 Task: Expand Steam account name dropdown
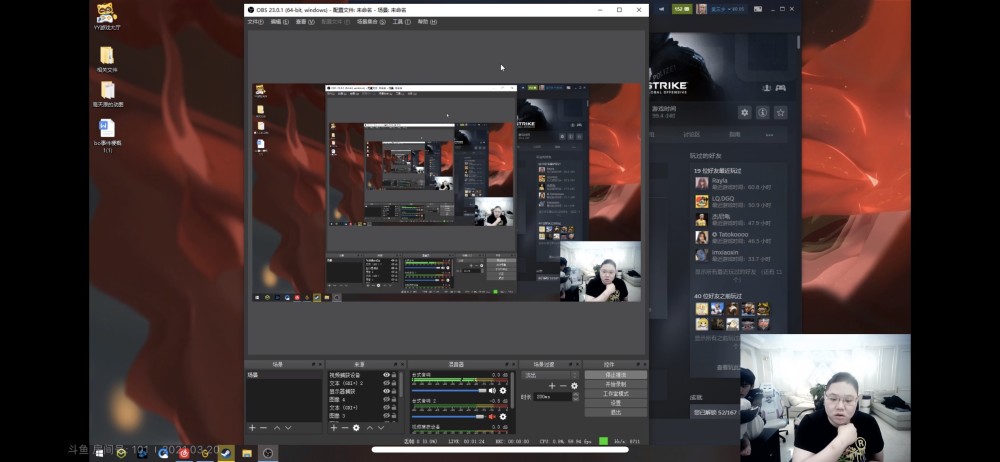click(727, 9)
